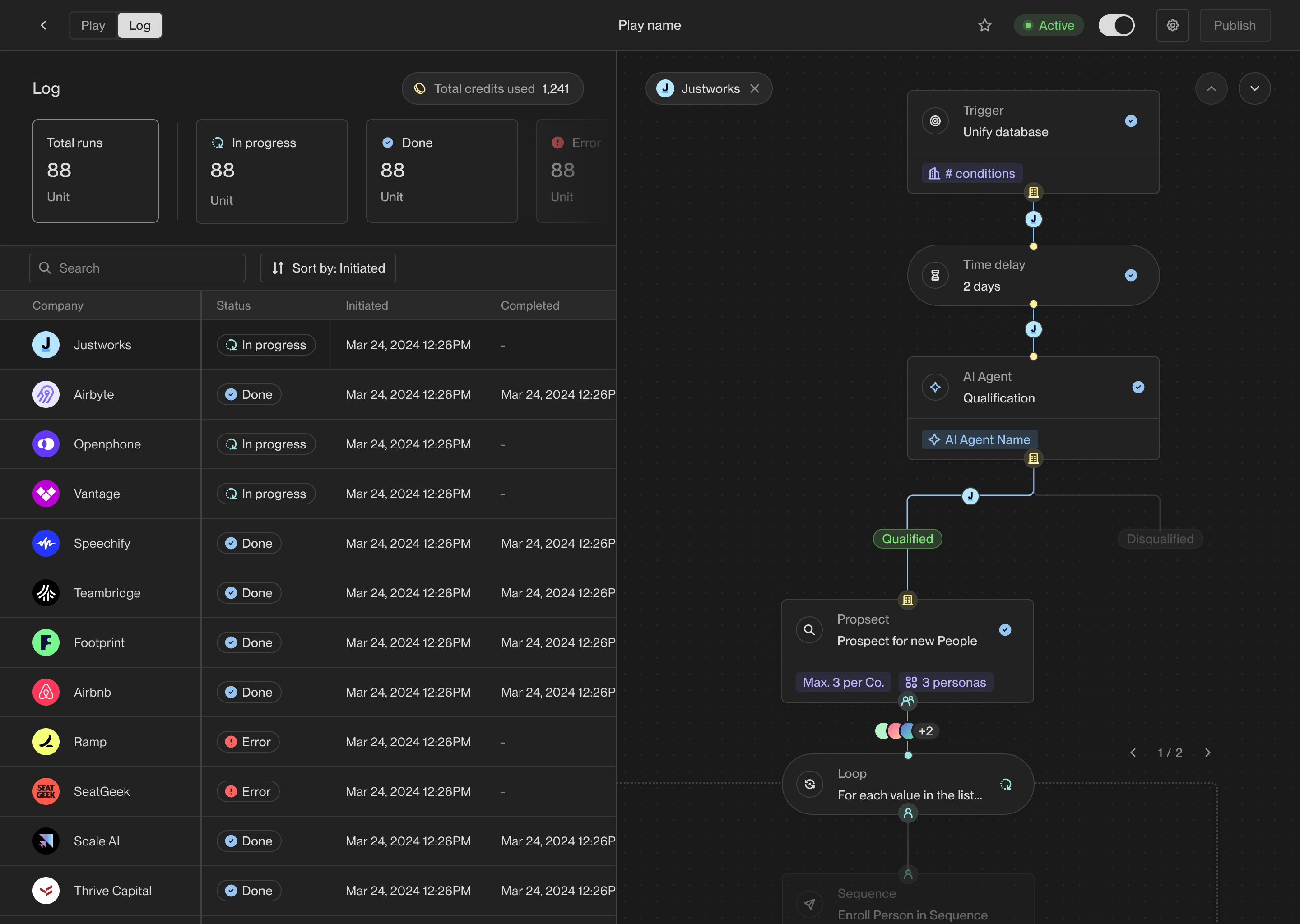Image resolution: width=1300 pixels, height=924 pixels.
Task: Click the Prospect magnifier icon
Action: (809, 630)
